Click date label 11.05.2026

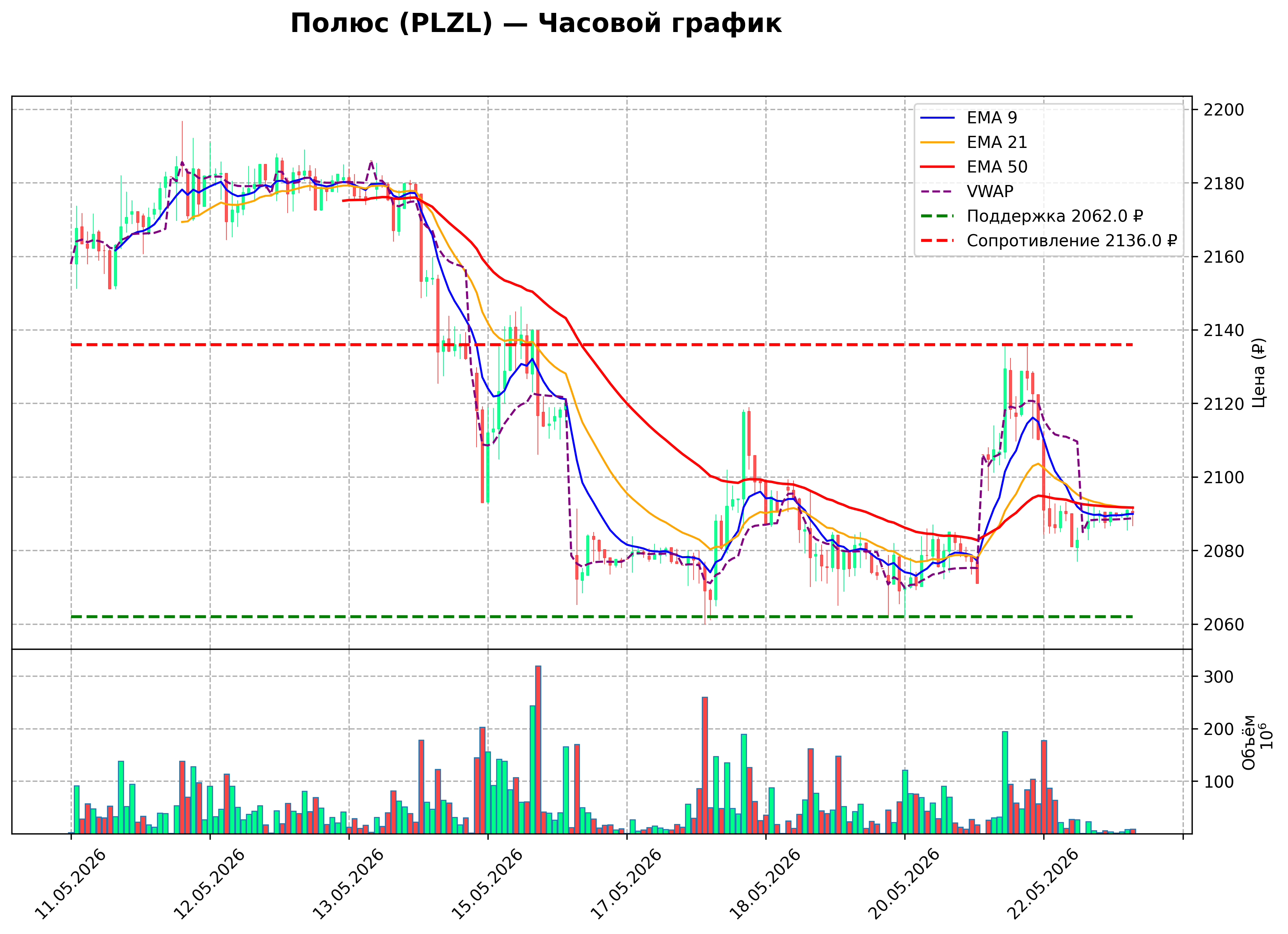pyautogui.click(x=70, y=884)
